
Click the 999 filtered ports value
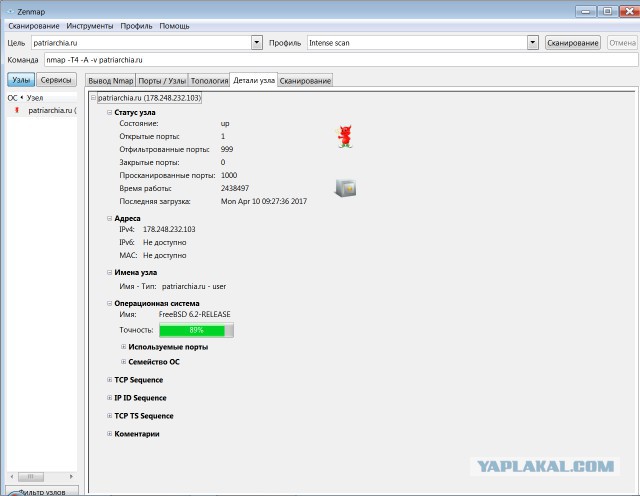pos(227,149)
